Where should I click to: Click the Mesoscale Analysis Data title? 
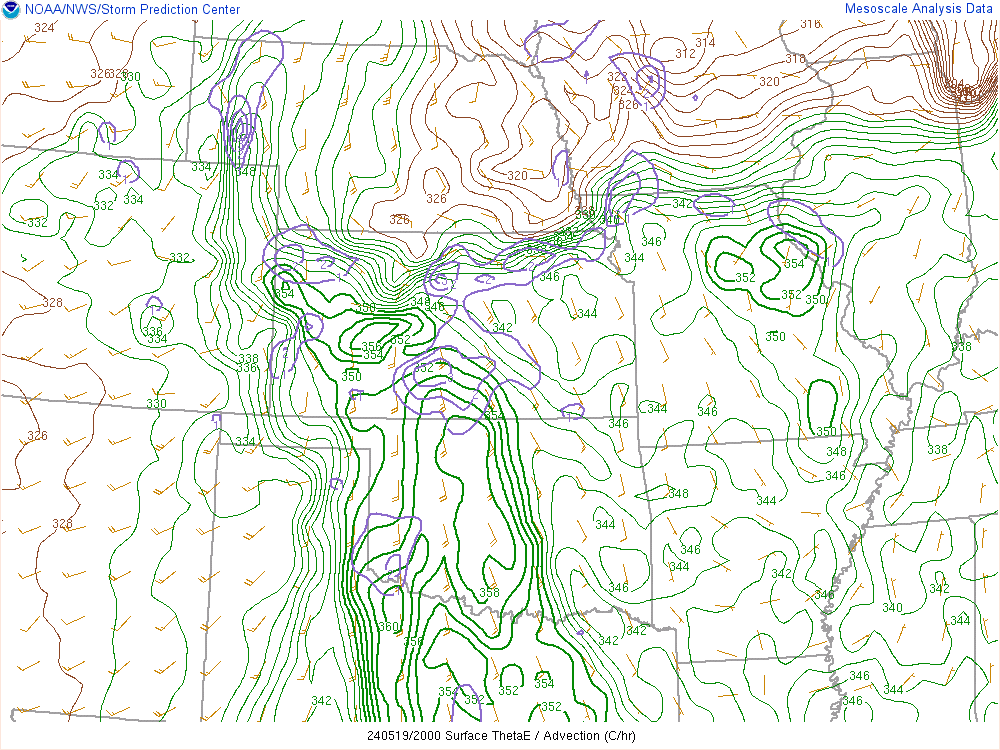click(x=919, y=9)
